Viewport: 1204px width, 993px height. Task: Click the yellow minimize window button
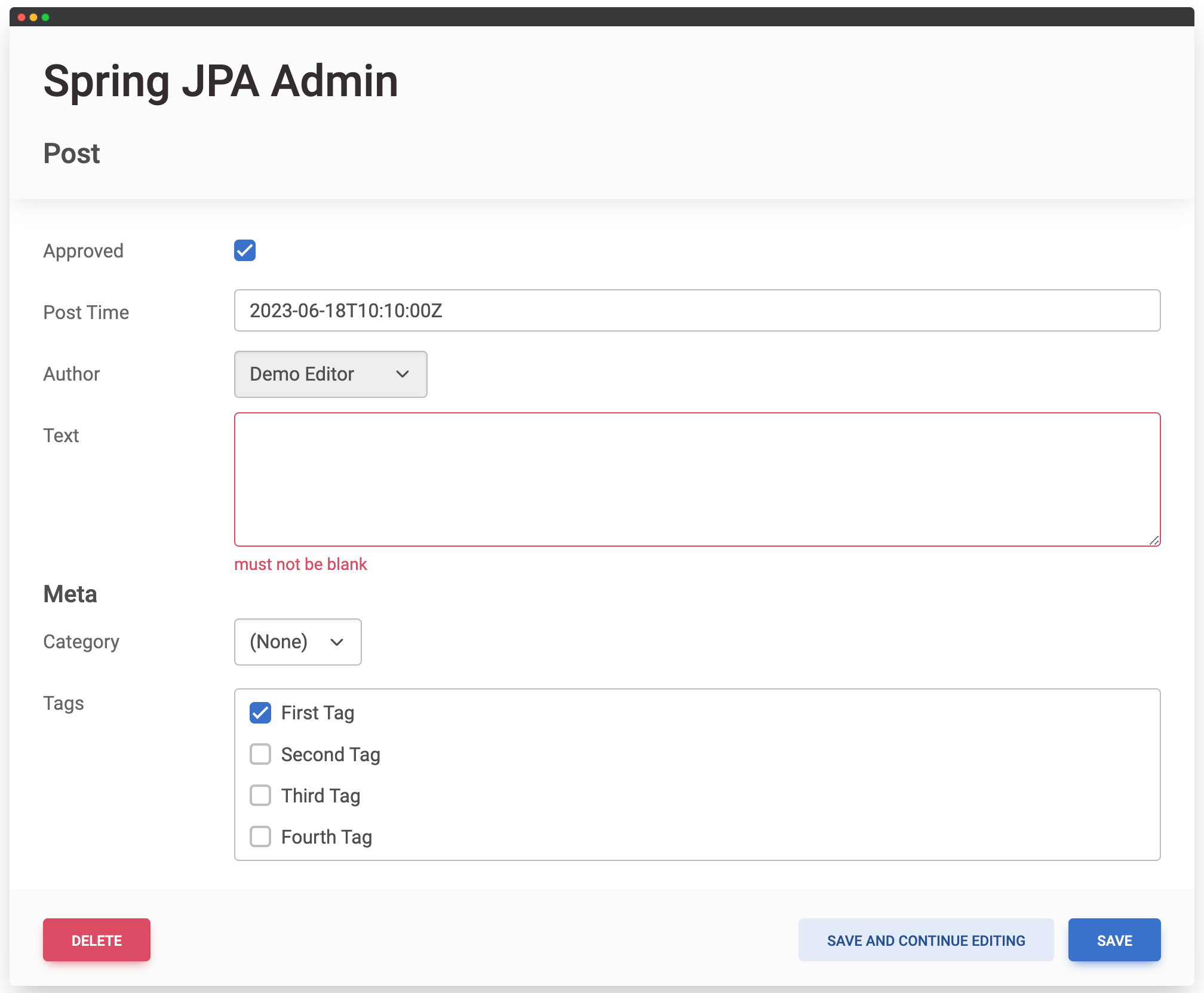click(x=33, y=17)
